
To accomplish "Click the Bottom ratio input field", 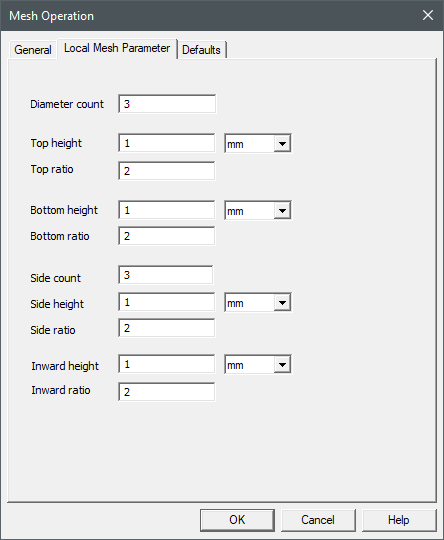I will coord(167,236).
